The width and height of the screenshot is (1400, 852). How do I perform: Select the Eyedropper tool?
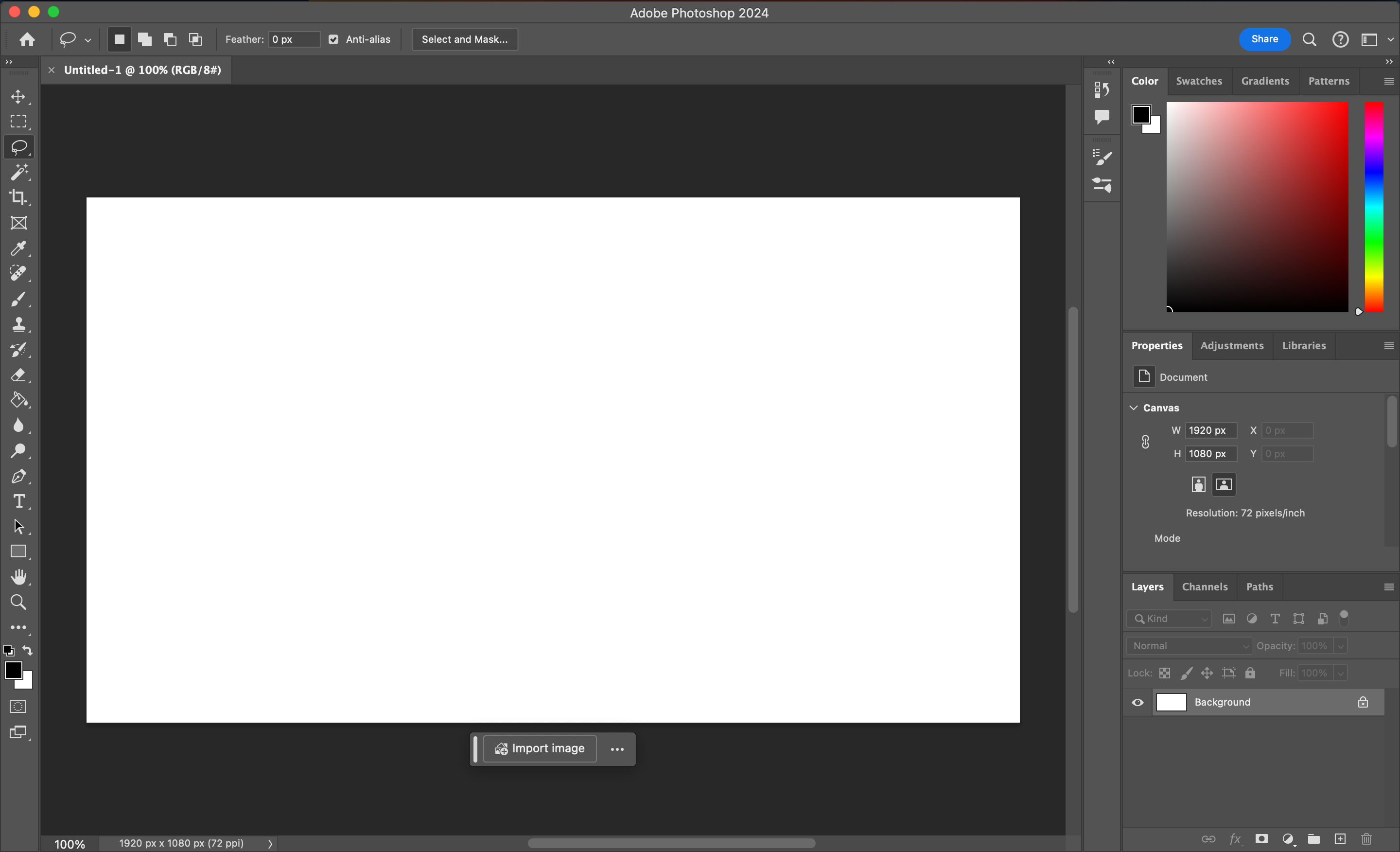coord(19,248)
